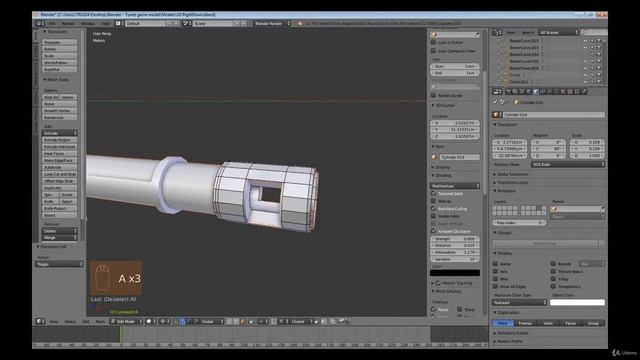Toggle Textured Solid checkbox

[433, 193]
